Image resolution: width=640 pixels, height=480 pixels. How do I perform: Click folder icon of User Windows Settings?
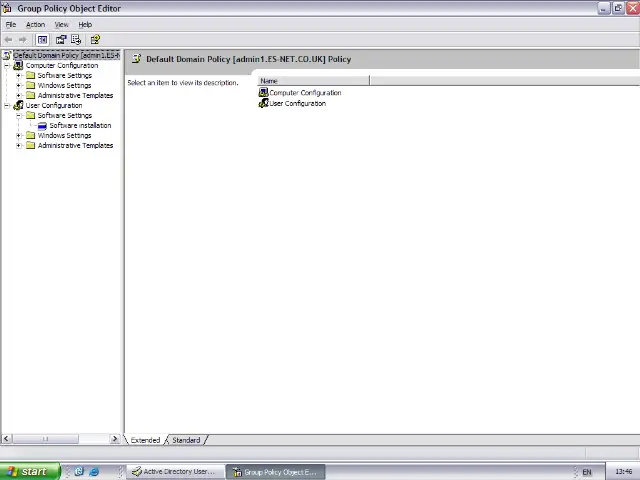point(31,135)
